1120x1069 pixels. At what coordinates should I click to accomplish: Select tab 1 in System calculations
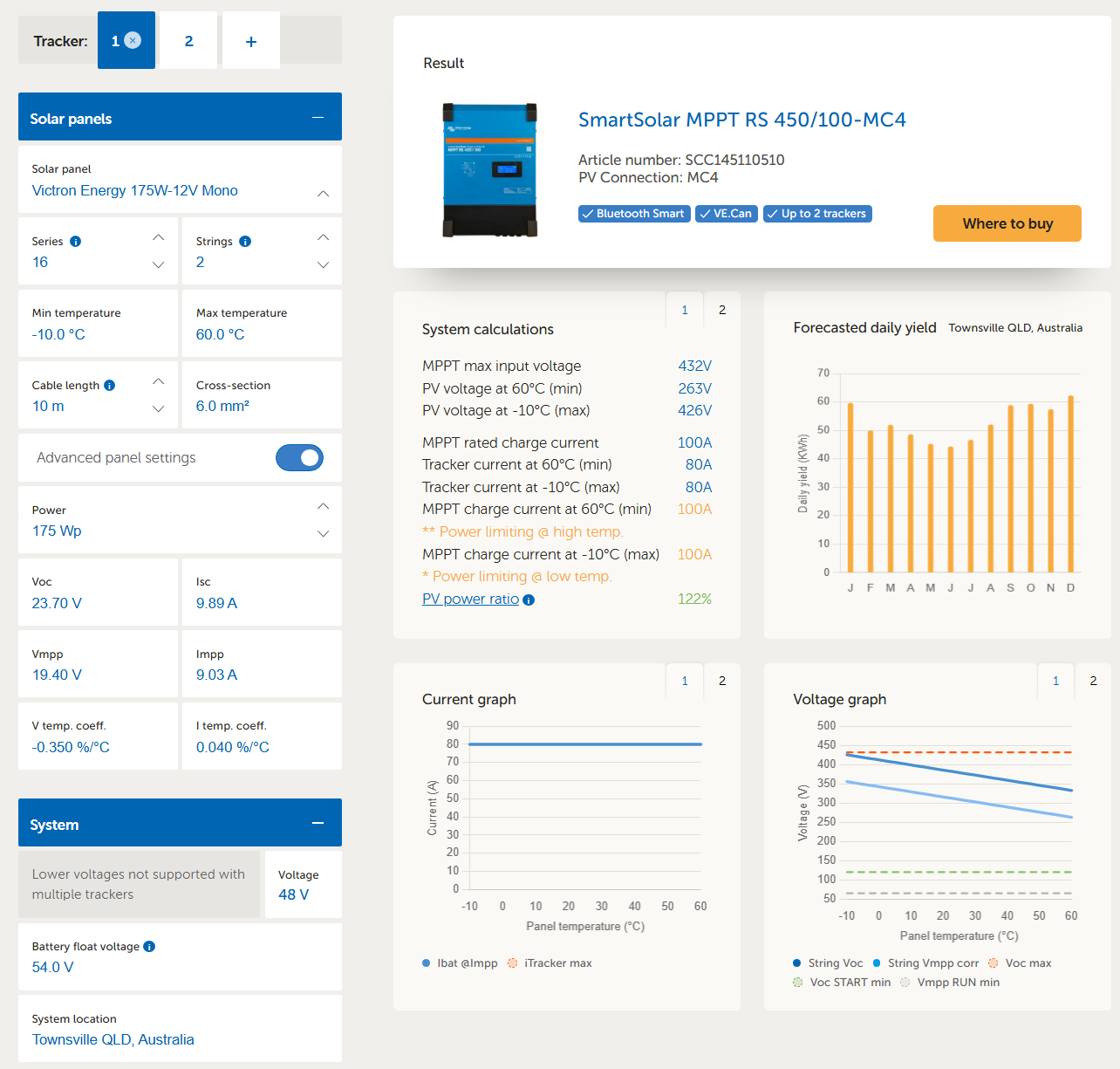(x=685, y=310)
